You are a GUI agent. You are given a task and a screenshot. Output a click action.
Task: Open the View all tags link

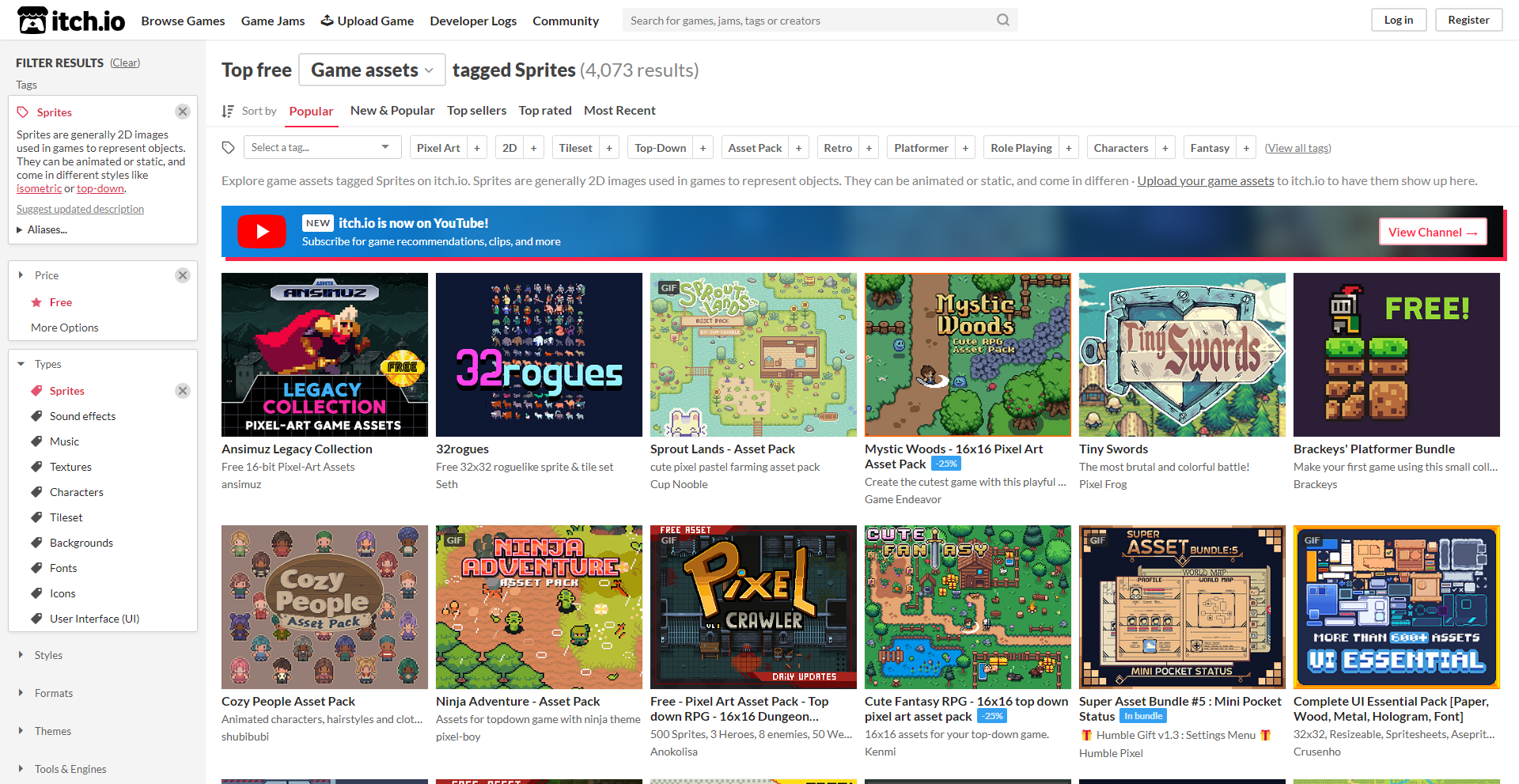coord(1297,148)
